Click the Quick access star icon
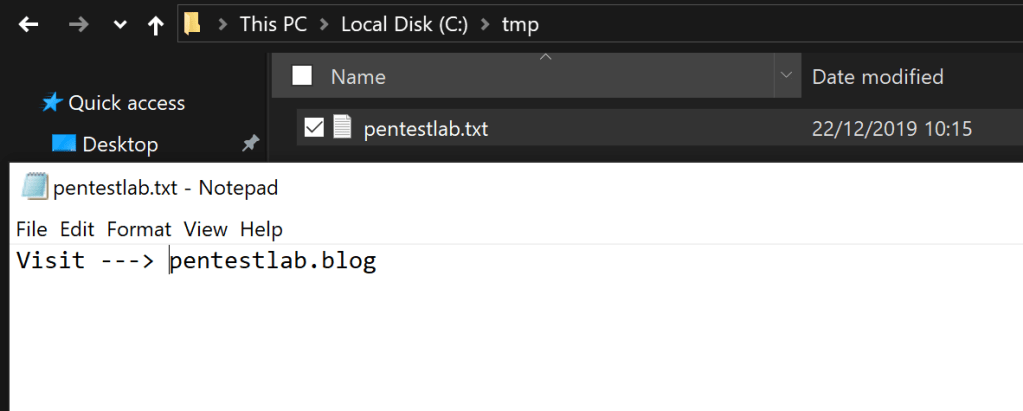This screenshot has height=411, width=1023. pos(52,102)
